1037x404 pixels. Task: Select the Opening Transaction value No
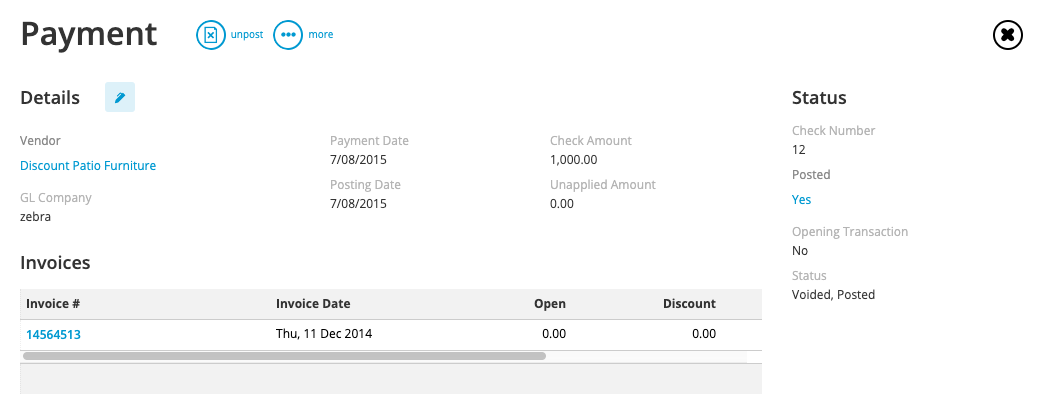pyautogui.click(x=800, y=251)
